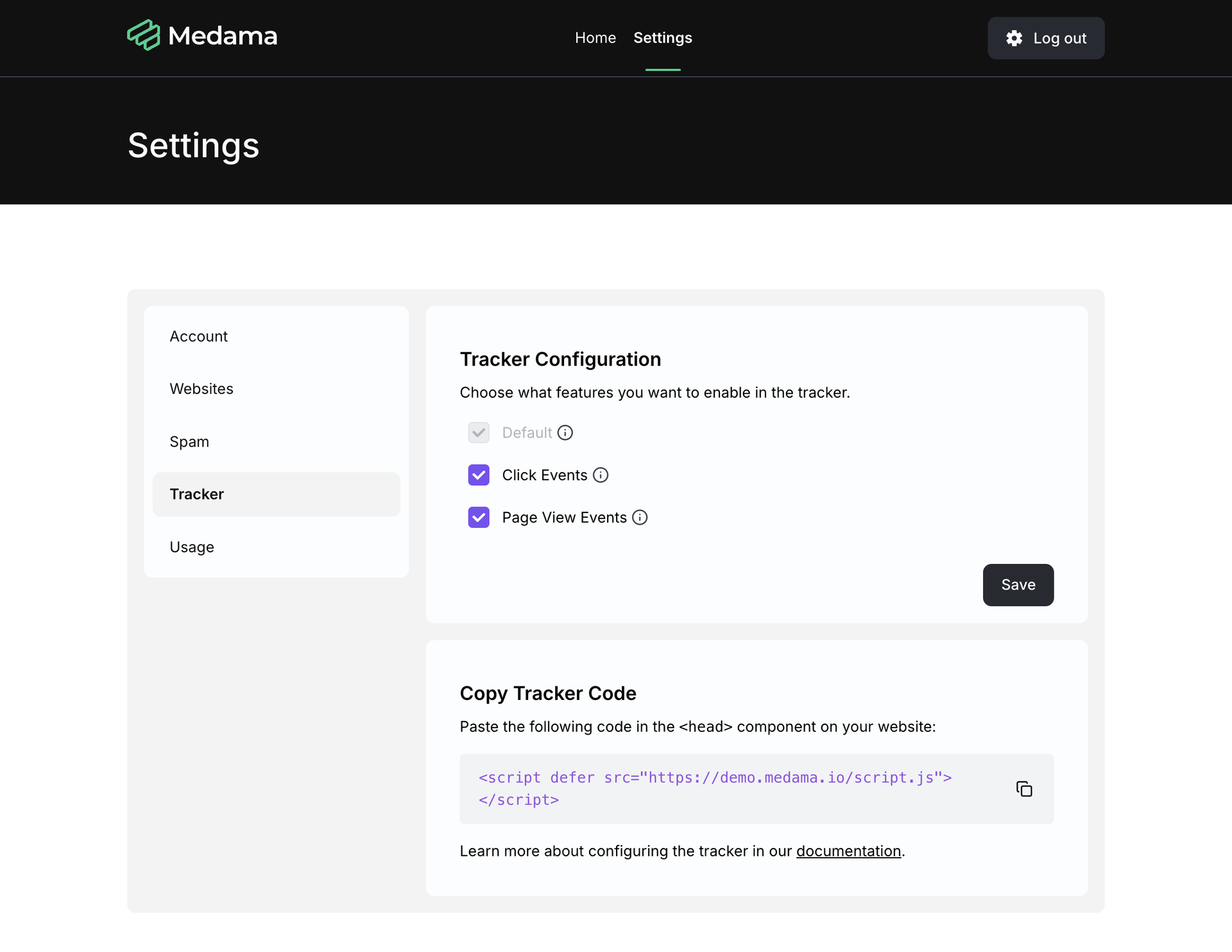Show info icon beside Click Events
Screen dimensions: 1232x952
(601, 475)
